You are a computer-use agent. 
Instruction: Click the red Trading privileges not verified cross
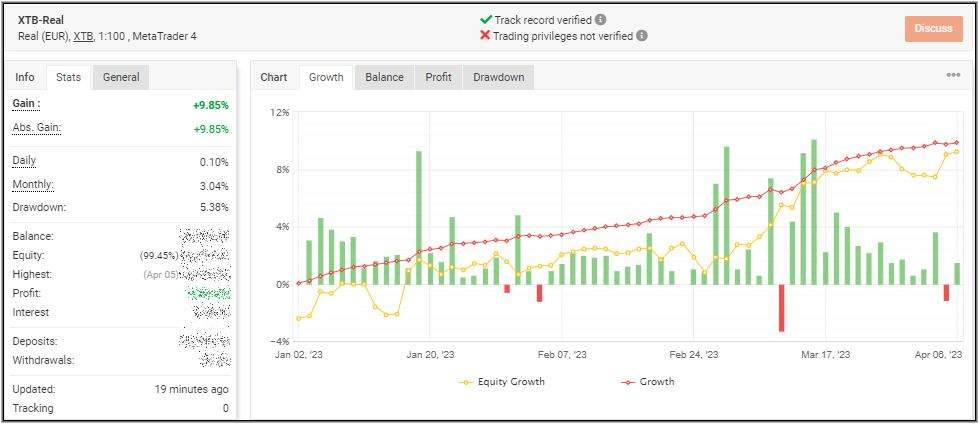[486, 35]
